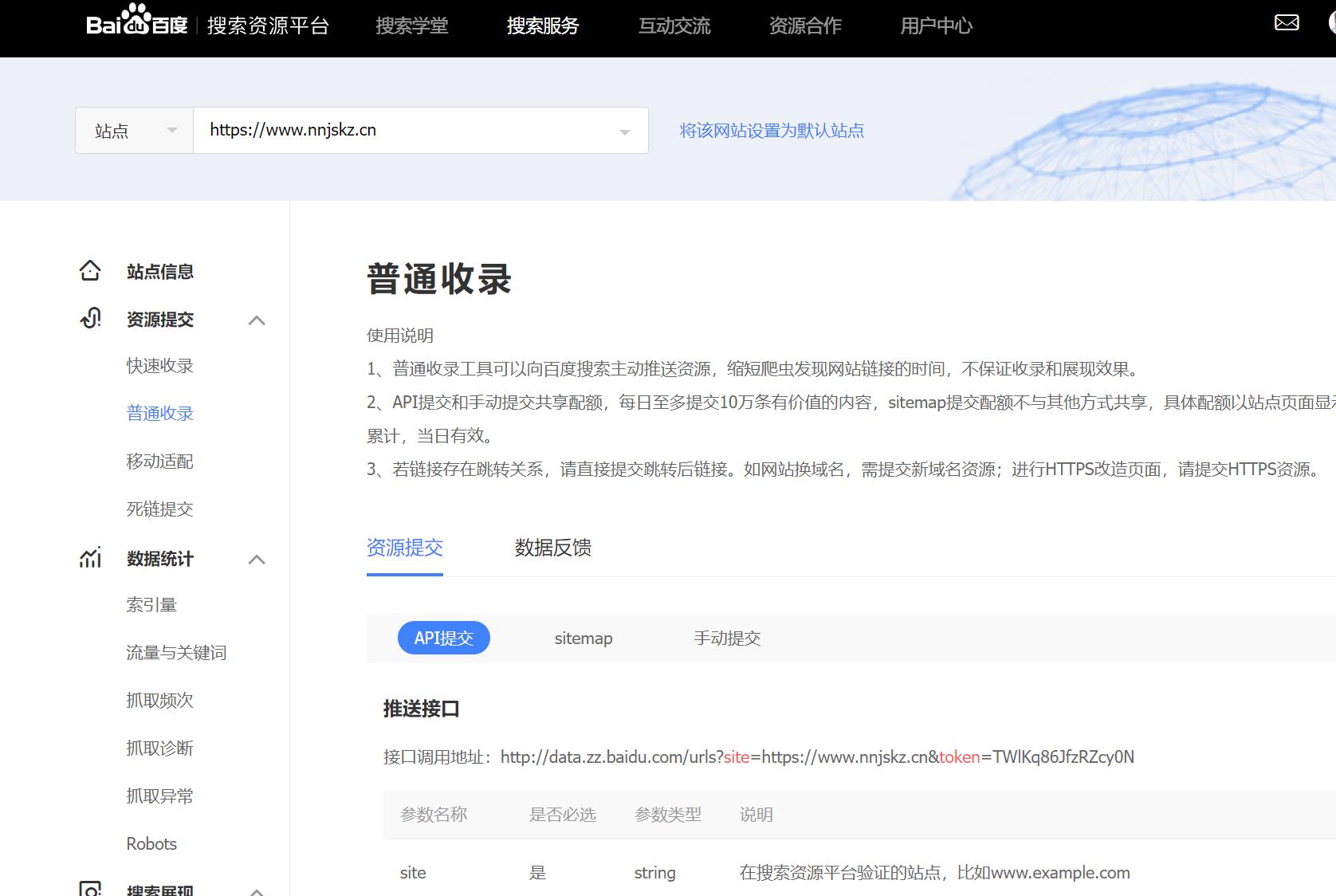Click the 参数类型 column header
Viewport: 1336px width, 896px height.
[x=668, y=815]
